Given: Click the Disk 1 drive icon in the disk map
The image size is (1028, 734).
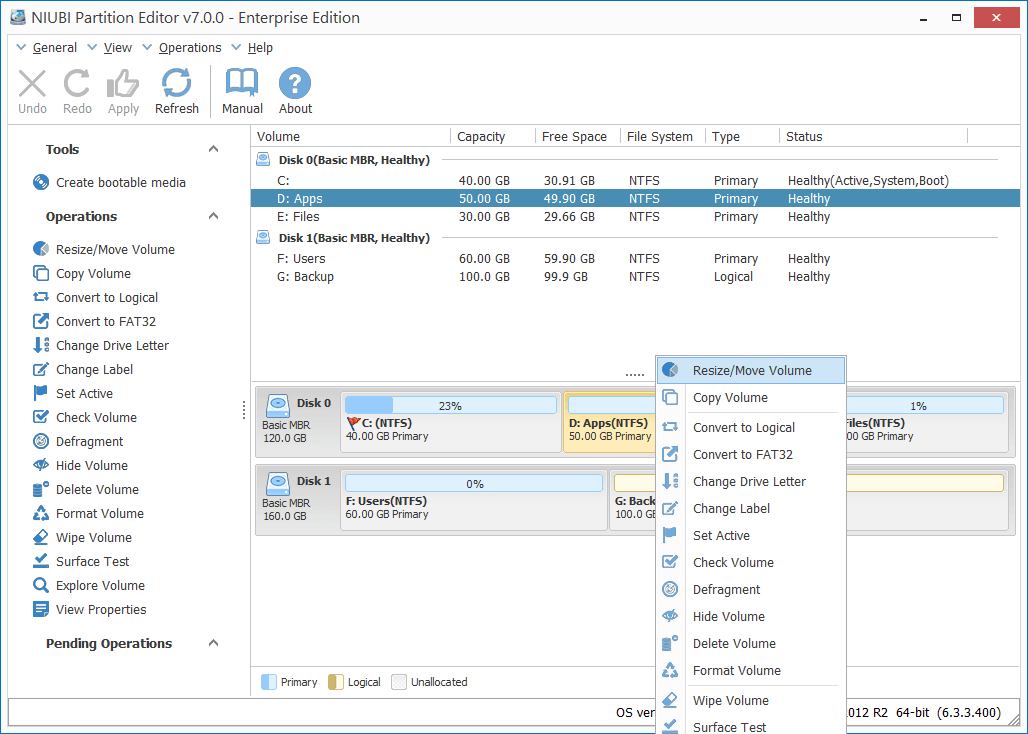Looking at the screenshot, I should tap(277, 484).
